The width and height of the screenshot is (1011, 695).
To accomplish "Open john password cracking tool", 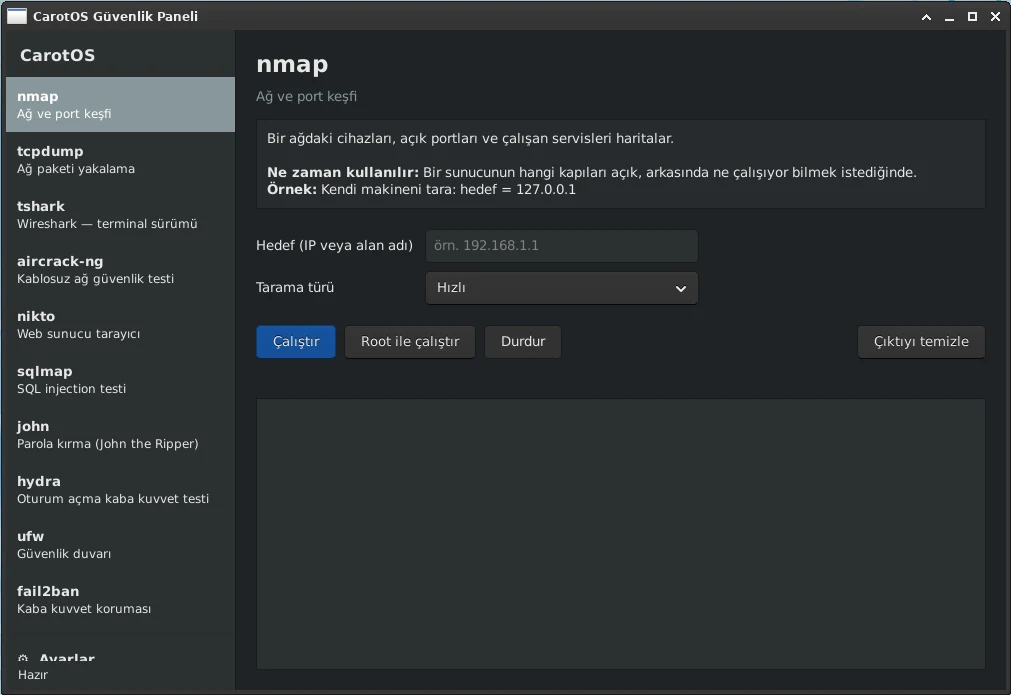I will tap(120, 435).
